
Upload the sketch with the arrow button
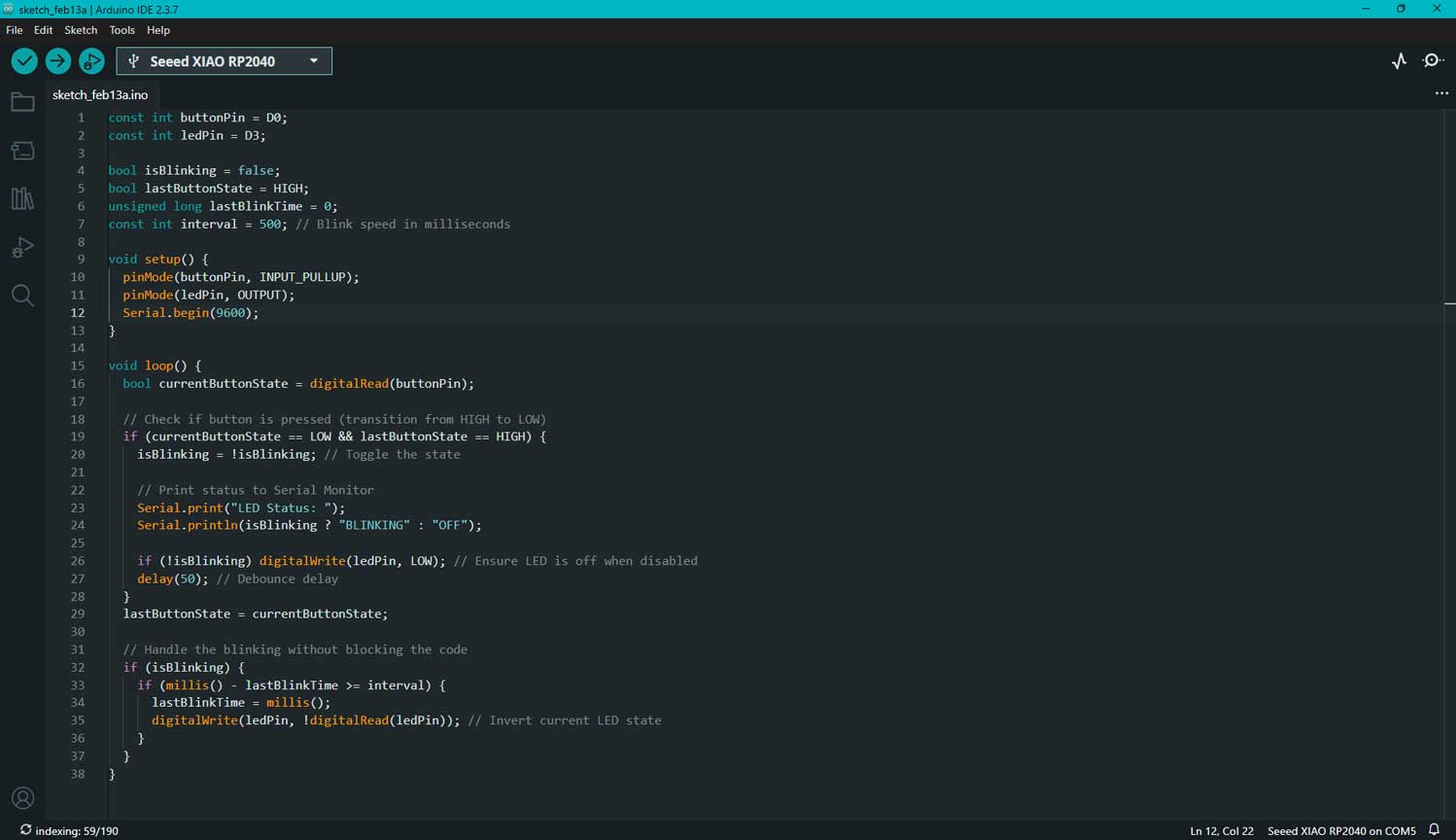[x=58, y=61]
